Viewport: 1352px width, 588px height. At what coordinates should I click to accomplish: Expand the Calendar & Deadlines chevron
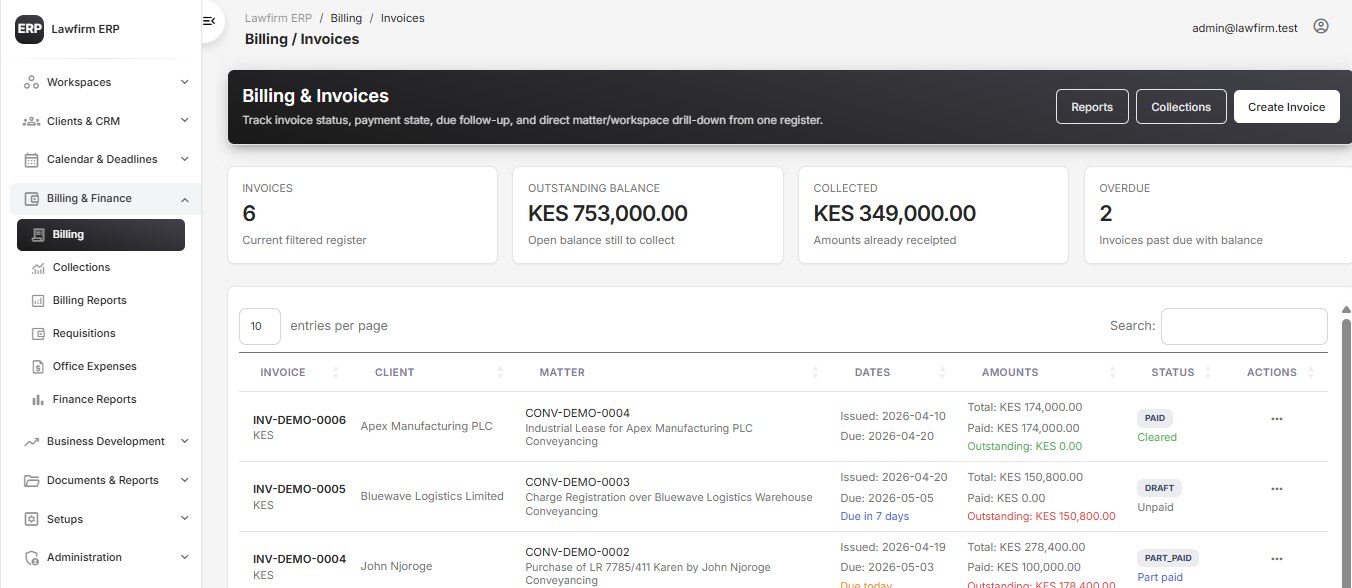(x=184, y=160)
